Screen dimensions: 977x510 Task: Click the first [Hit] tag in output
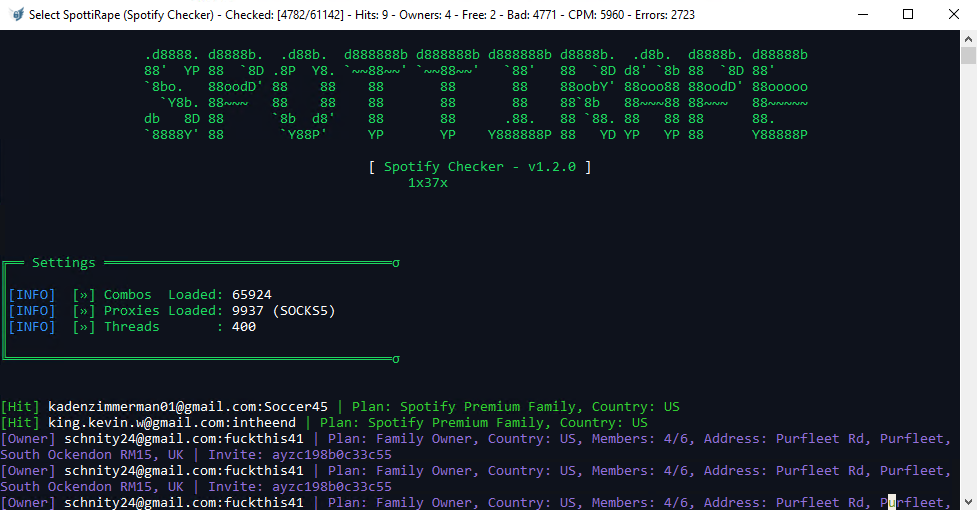pyautogui.click(x=20, y=407)
